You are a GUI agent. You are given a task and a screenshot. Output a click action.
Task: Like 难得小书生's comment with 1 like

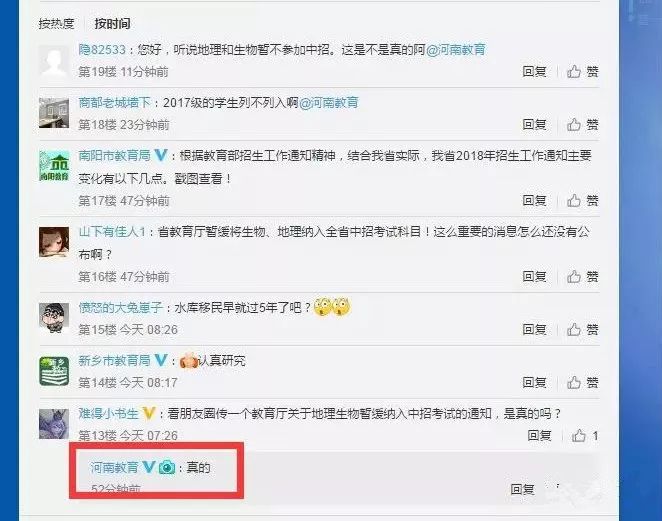tap(585, 435)
